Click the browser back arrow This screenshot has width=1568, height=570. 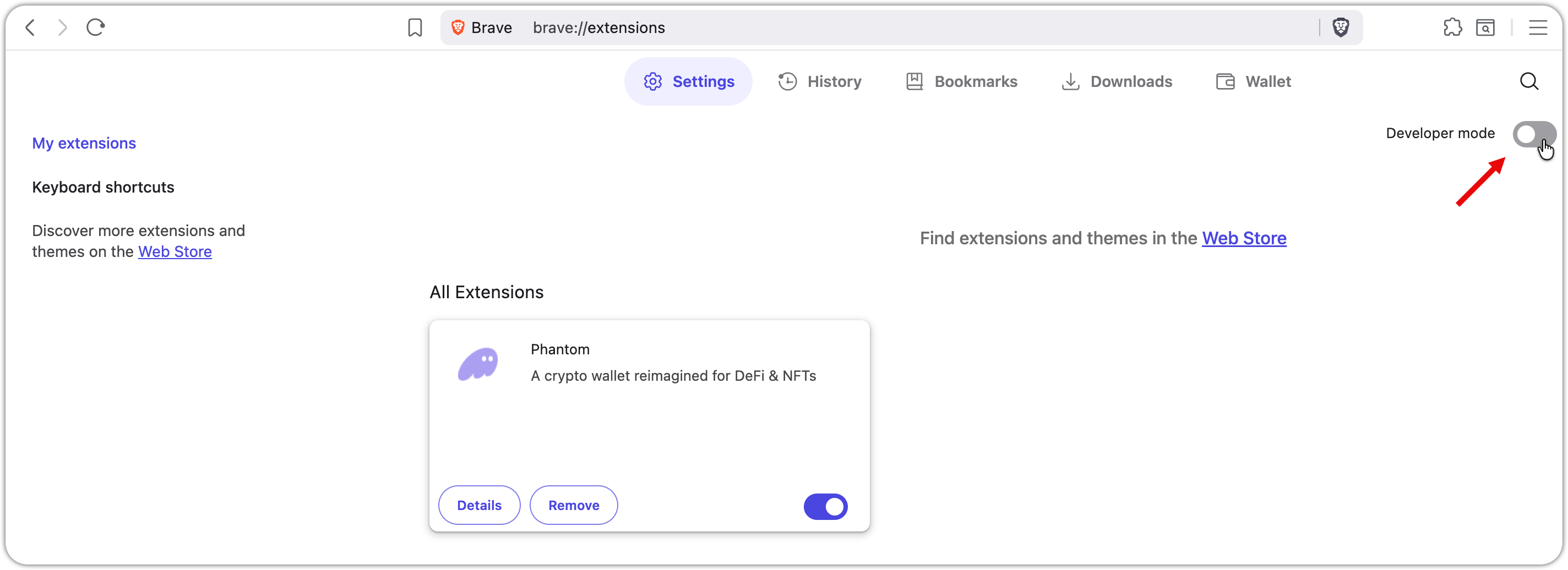tap(30, 28)
